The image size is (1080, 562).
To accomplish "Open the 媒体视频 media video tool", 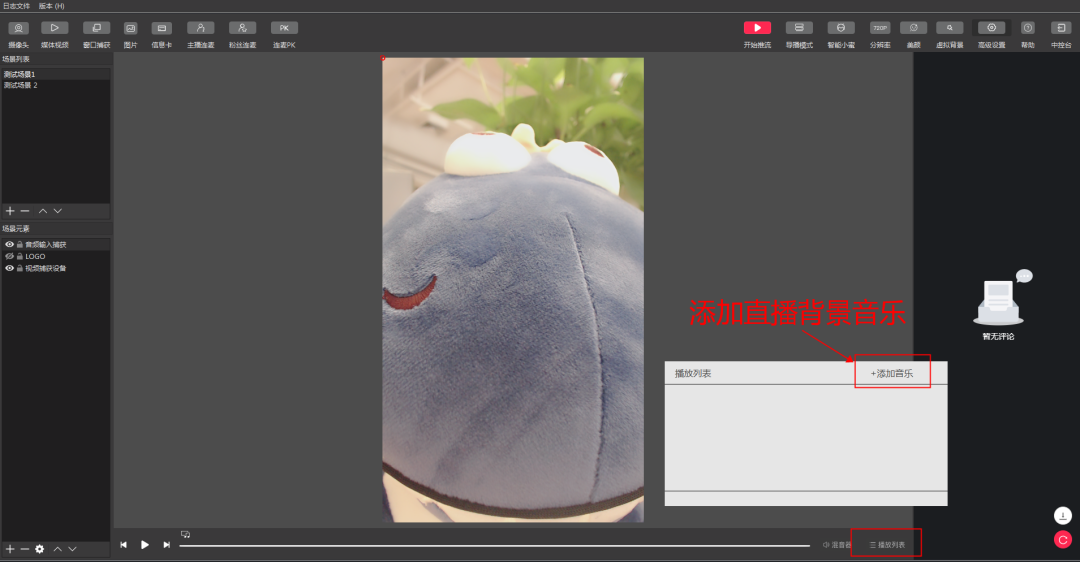I will pos(54,34).
